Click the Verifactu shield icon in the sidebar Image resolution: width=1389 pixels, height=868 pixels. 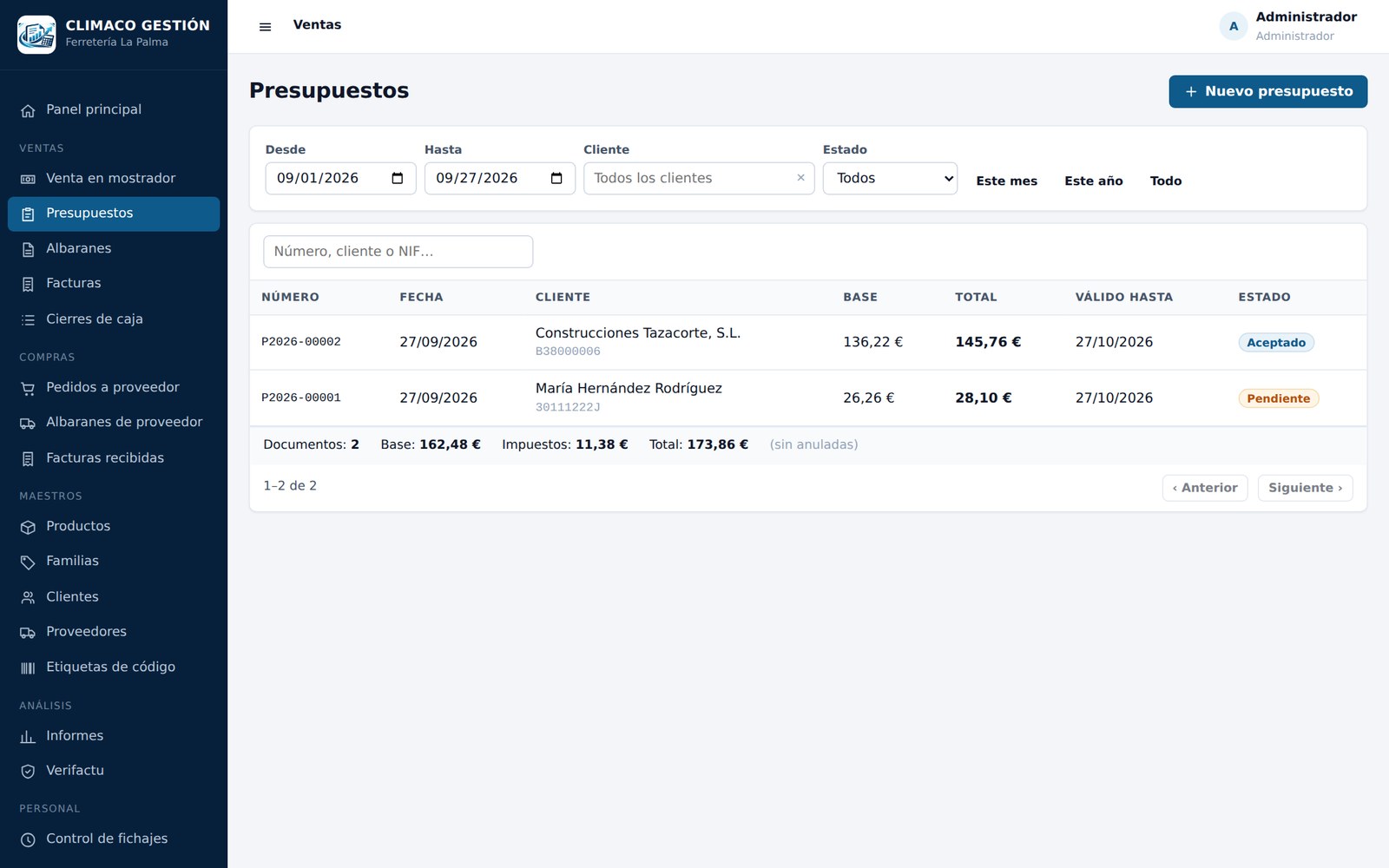click(x=28, y=771)
